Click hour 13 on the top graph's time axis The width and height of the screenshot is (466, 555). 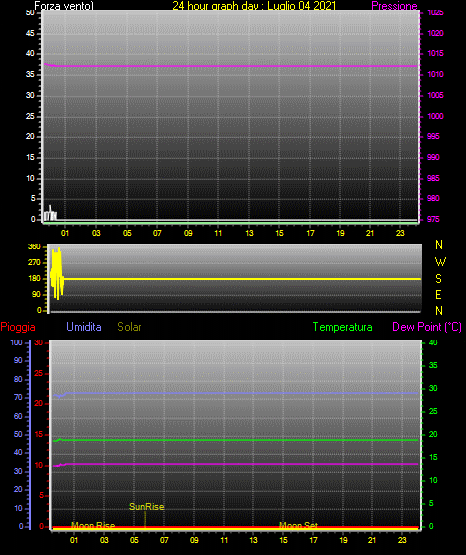[x=249, y=233]
